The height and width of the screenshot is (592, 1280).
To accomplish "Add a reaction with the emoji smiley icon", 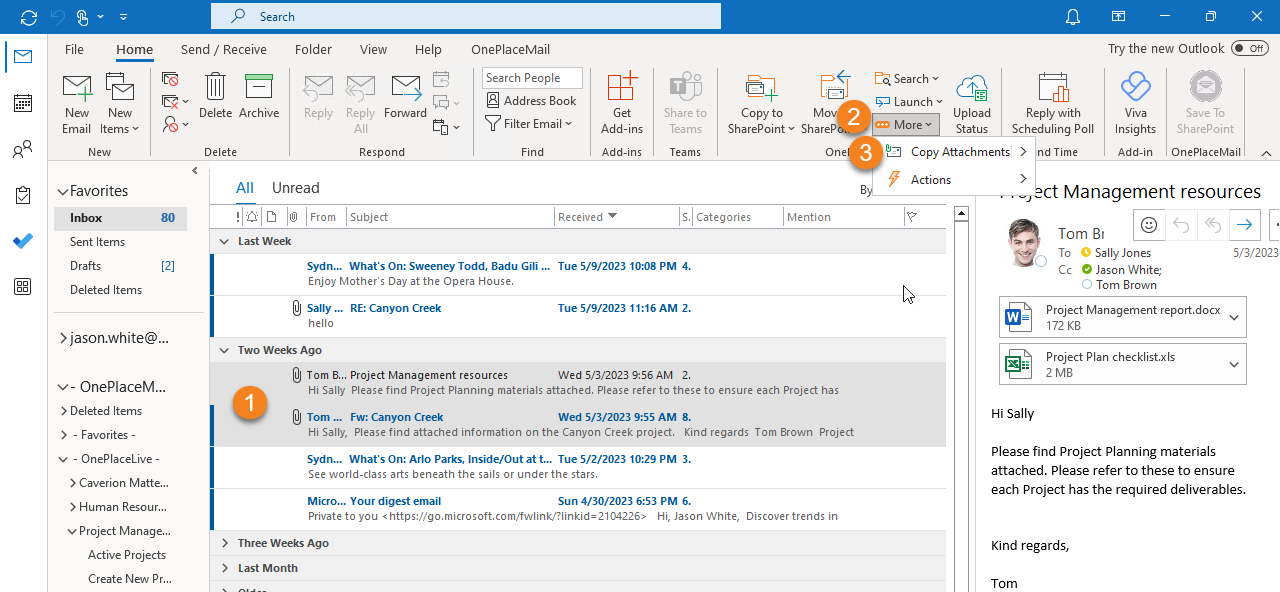I will [1148, 225].
